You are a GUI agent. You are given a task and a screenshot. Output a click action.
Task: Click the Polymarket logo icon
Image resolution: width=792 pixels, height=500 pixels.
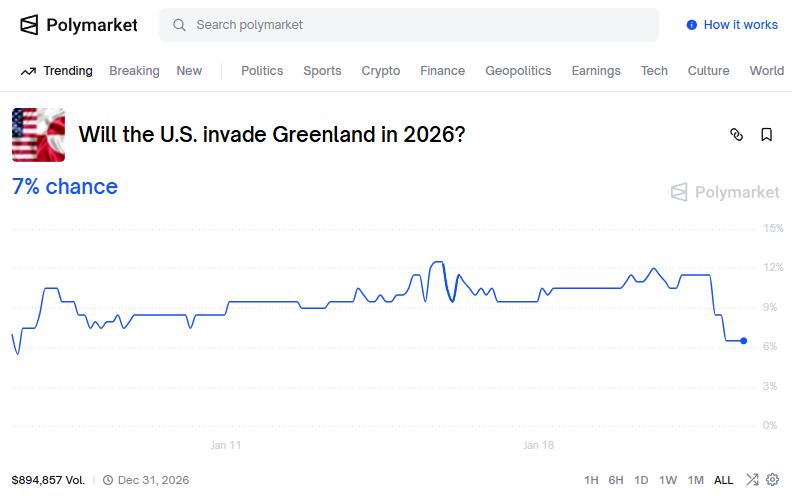30,25
